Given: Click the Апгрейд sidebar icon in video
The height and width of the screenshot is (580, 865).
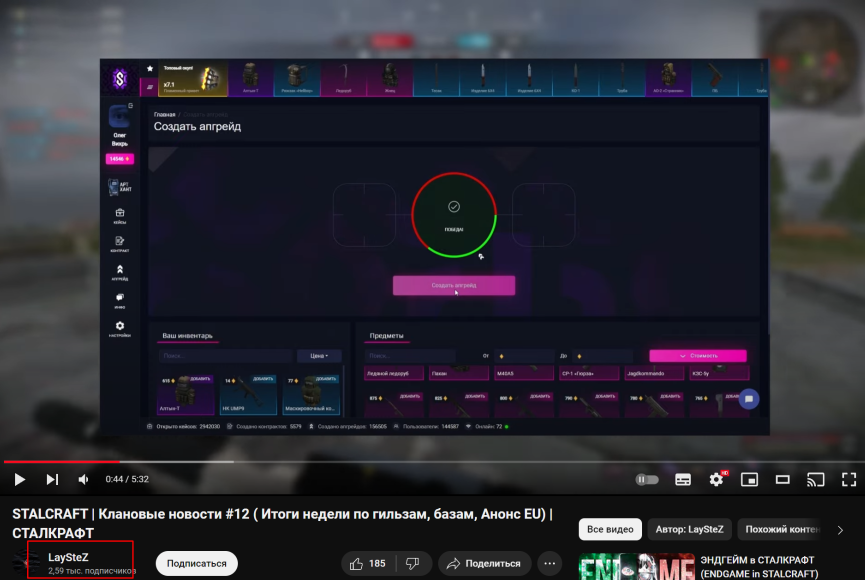Looking at the screenshot, I should [x=120, y=273].
